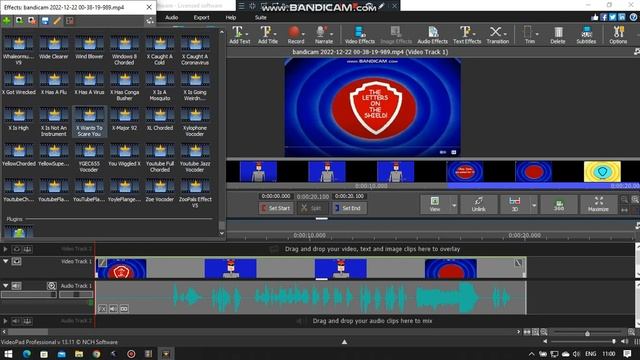Click the green Add Effect plus icon
Screen dimensions: 640x360
coord(7,20)
